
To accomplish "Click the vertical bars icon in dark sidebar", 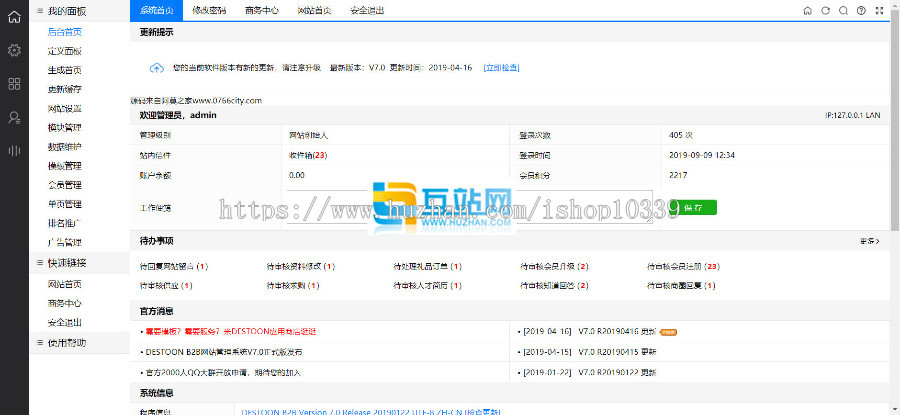I will [x=14, y=151].
